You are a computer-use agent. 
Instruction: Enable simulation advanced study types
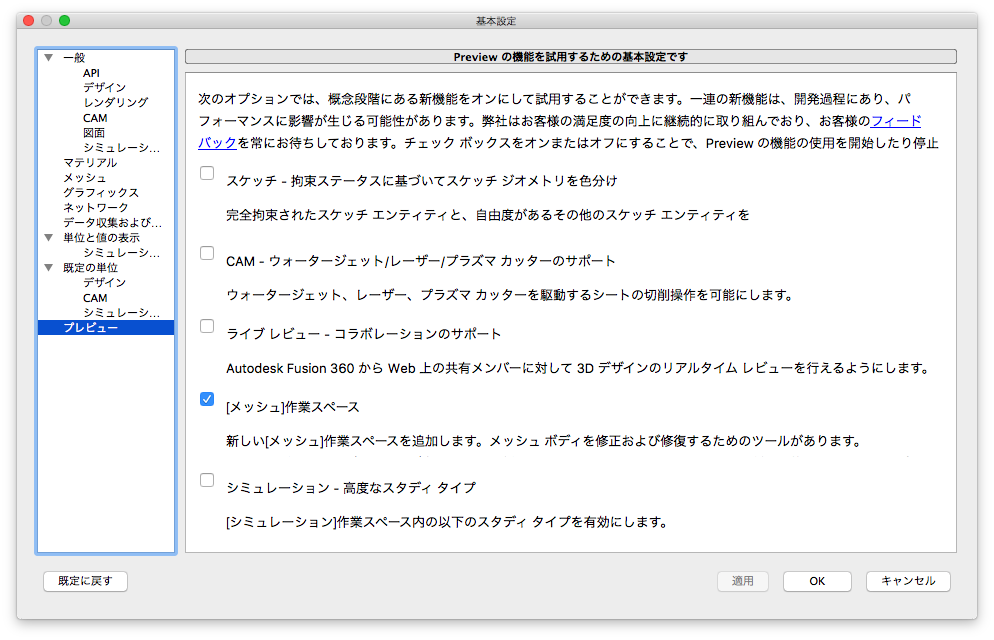point(207,479)
